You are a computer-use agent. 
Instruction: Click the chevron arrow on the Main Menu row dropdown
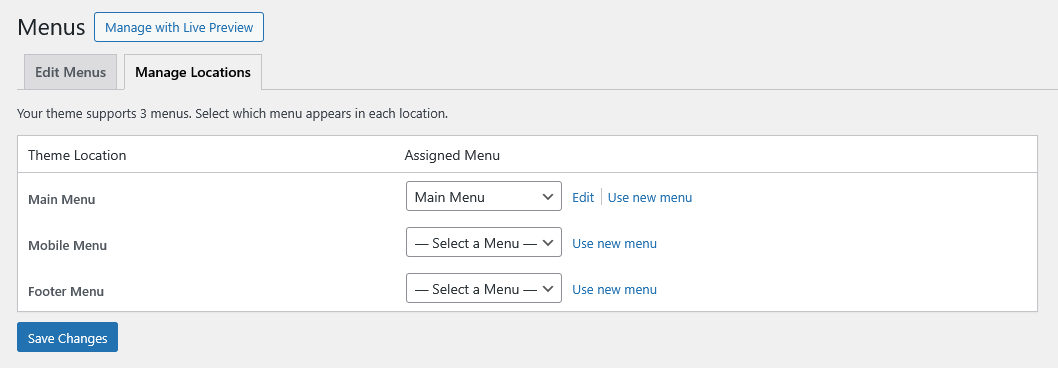tap(548, 197)
